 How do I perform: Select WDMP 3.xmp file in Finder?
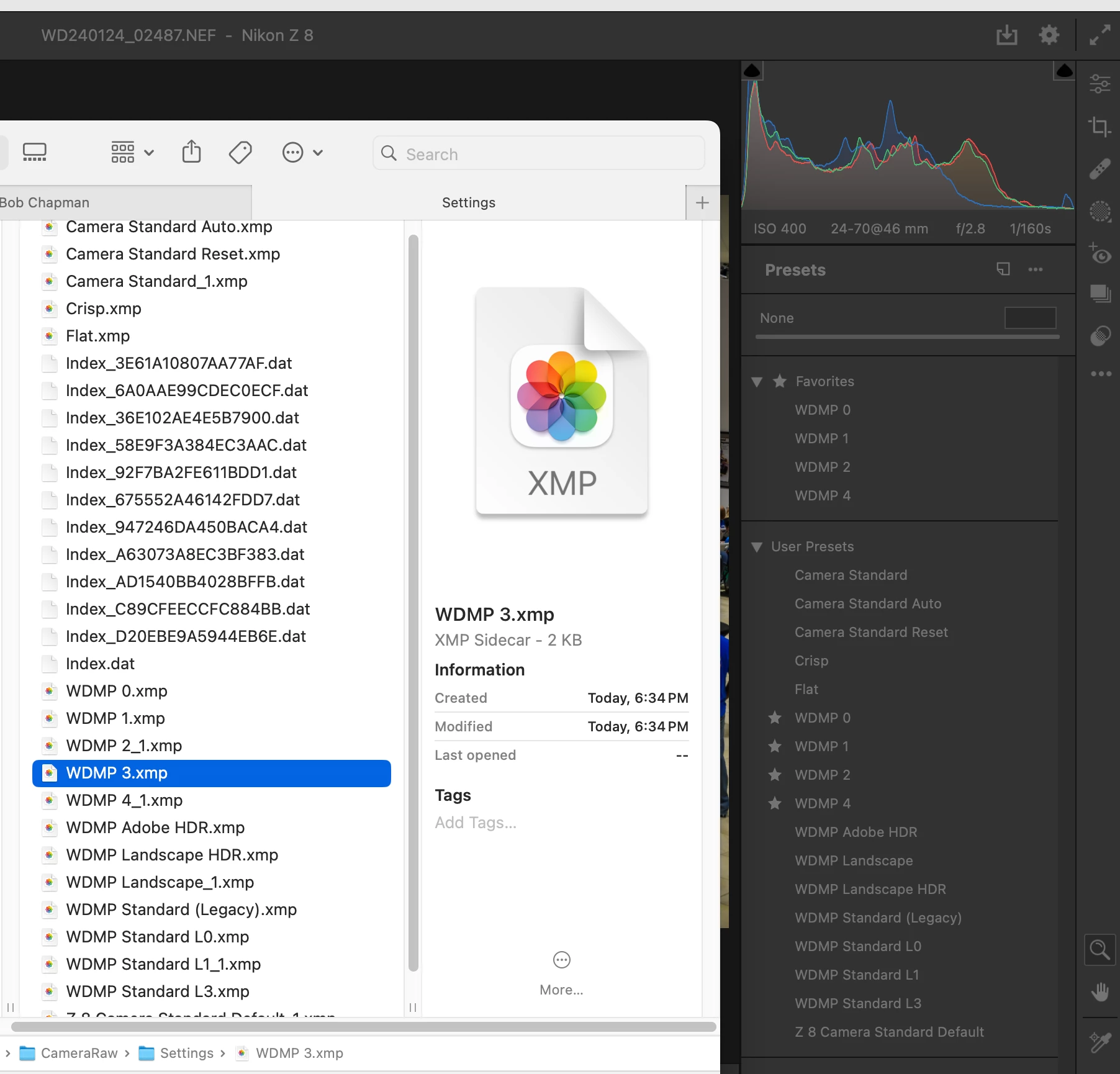212,773
